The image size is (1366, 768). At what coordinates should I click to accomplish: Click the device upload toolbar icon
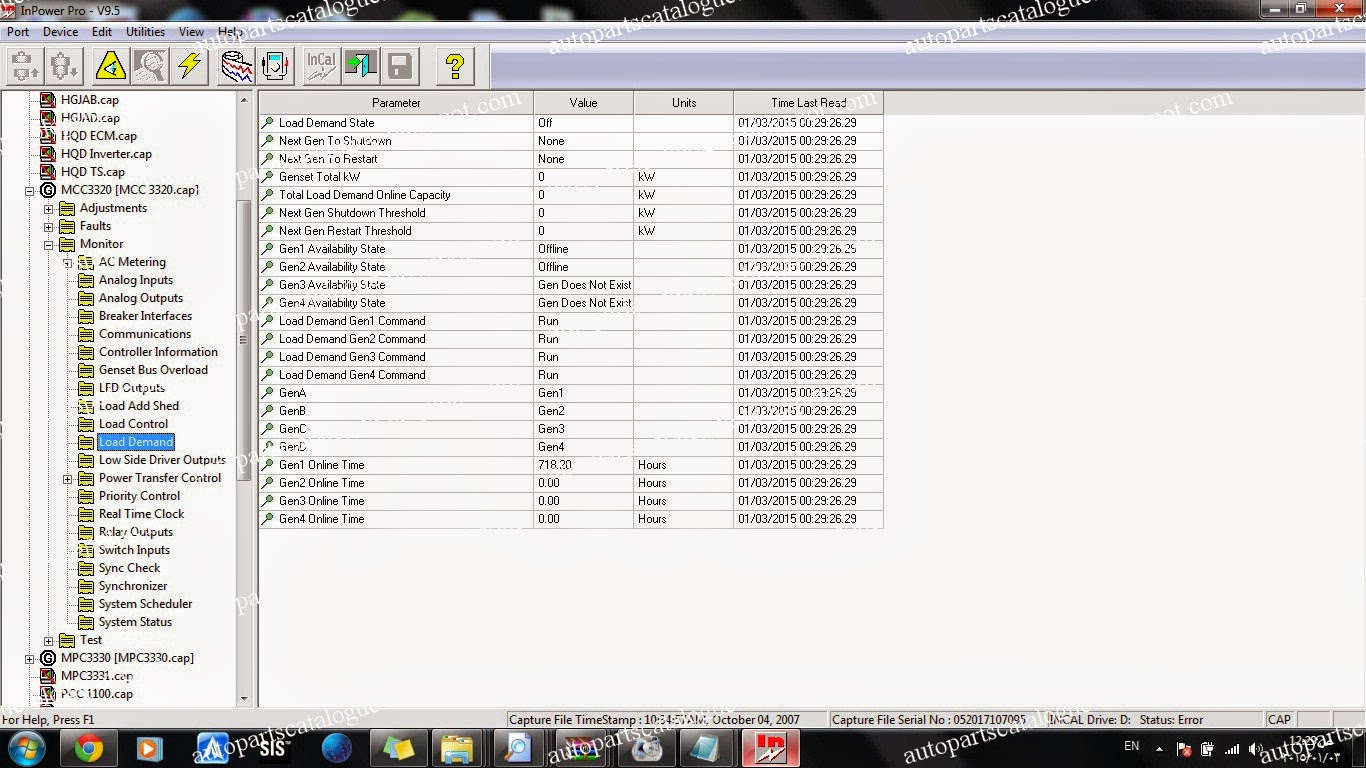(x=24, y=66)
